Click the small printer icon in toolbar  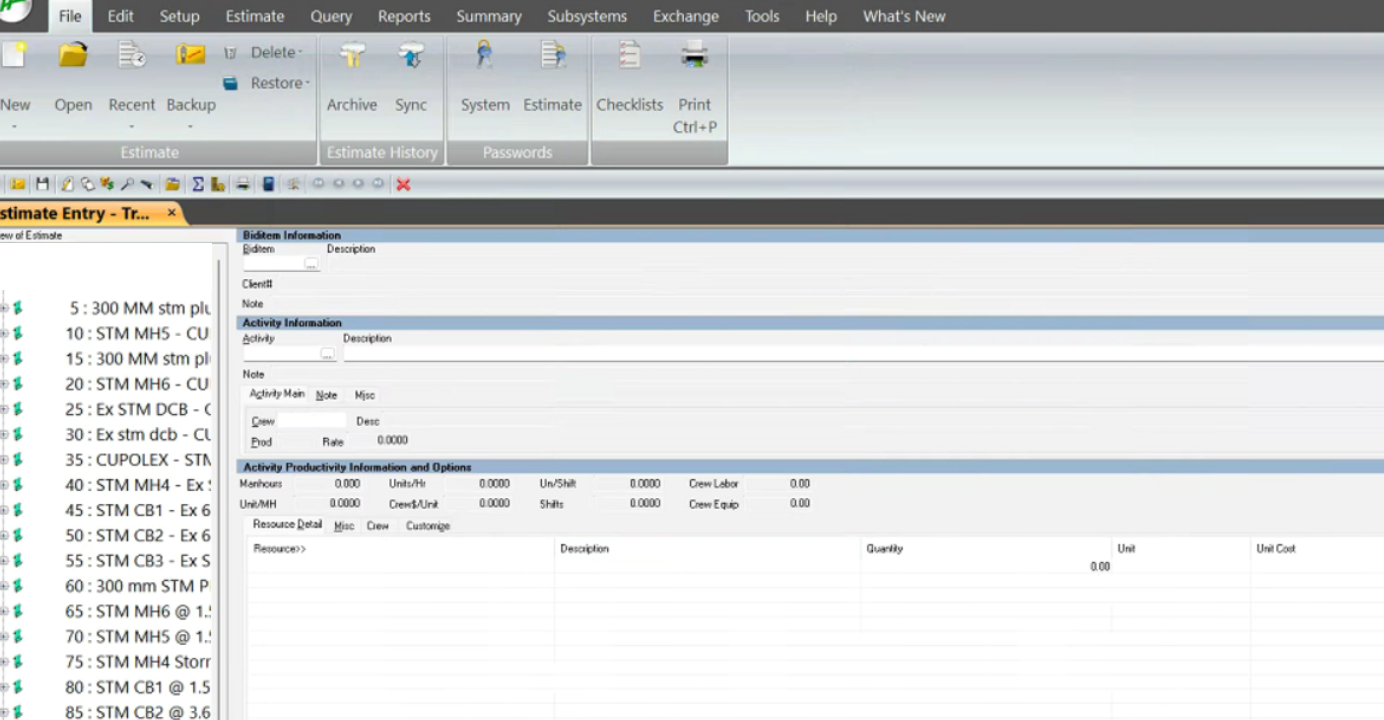click(x=242, y=184)
